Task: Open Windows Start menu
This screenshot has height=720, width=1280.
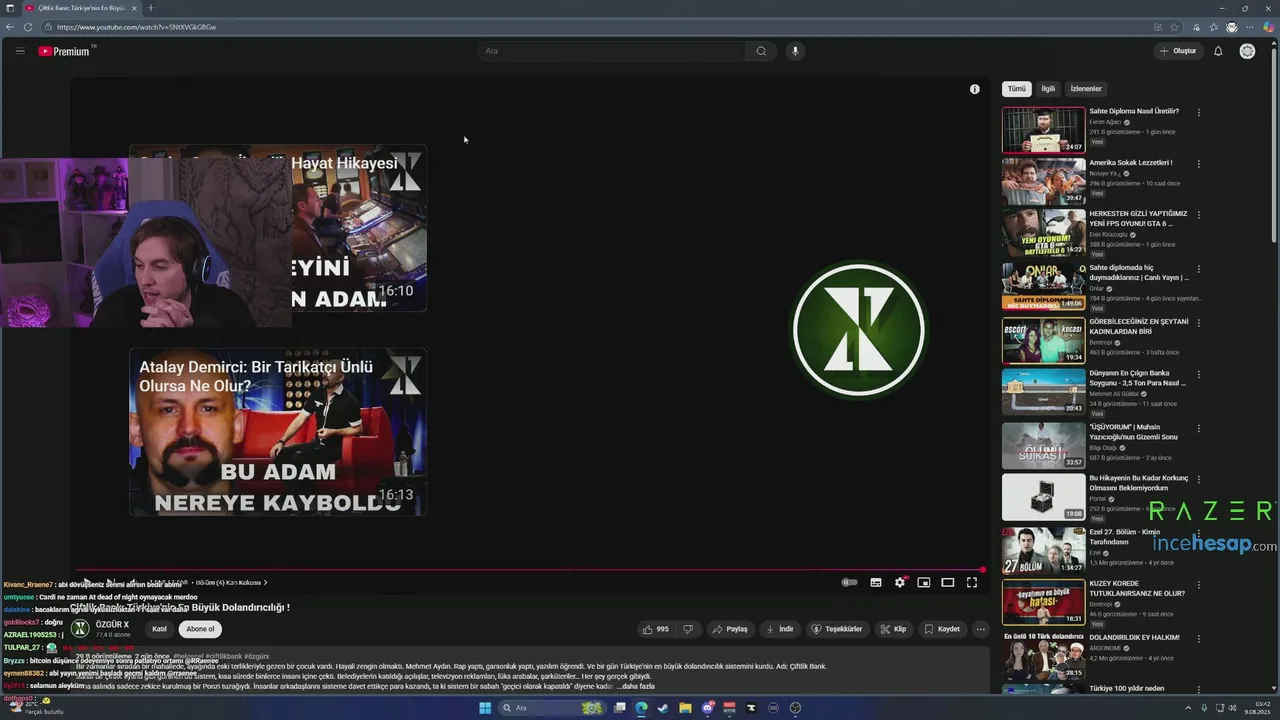Action: 485,708
